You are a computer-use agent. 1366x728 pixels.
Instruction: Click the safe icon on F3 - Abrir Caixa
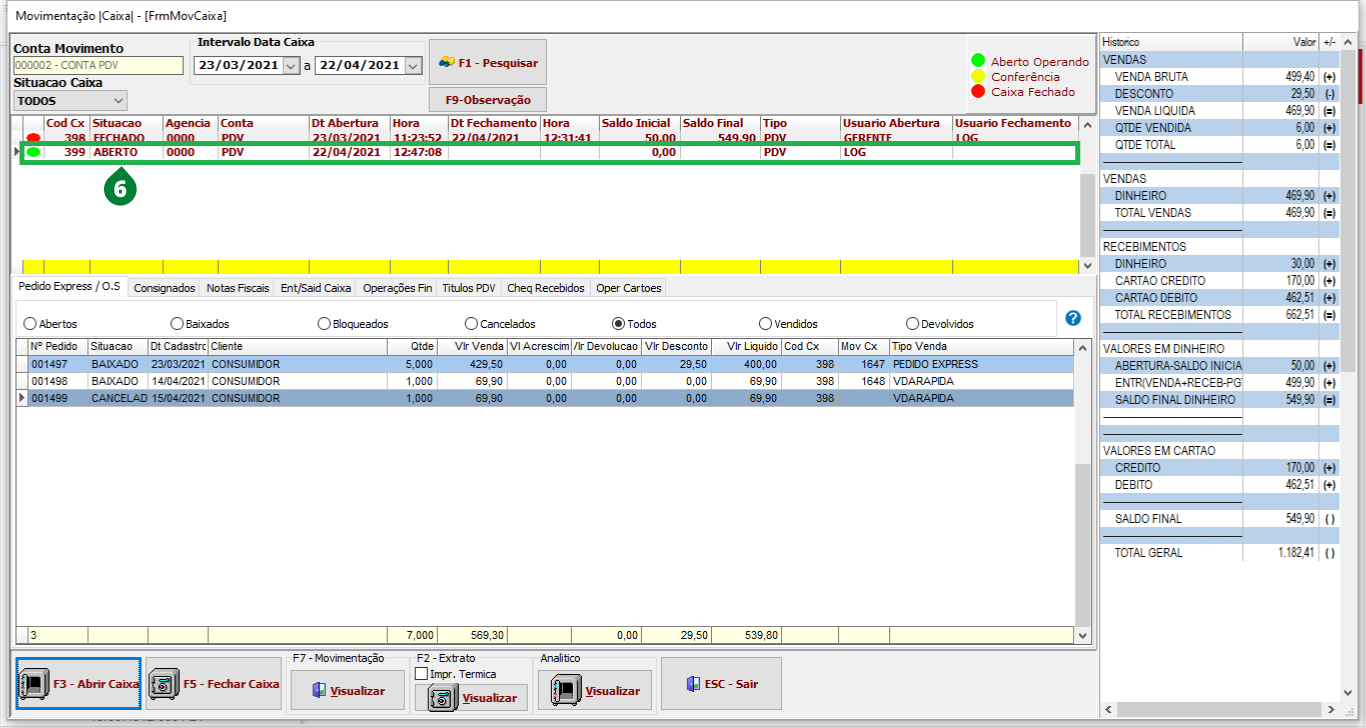point(34,684)
